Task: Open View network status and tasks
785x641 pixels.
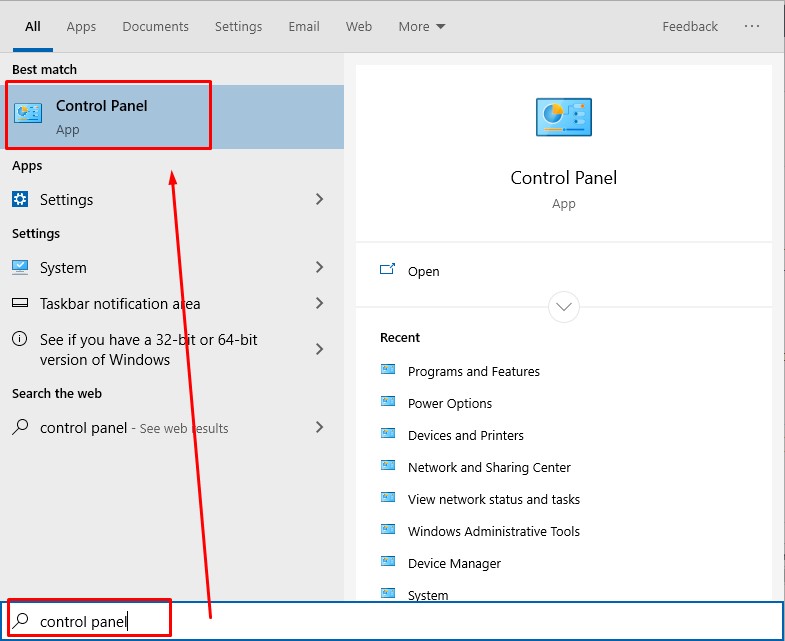Action: pos(494,499)
